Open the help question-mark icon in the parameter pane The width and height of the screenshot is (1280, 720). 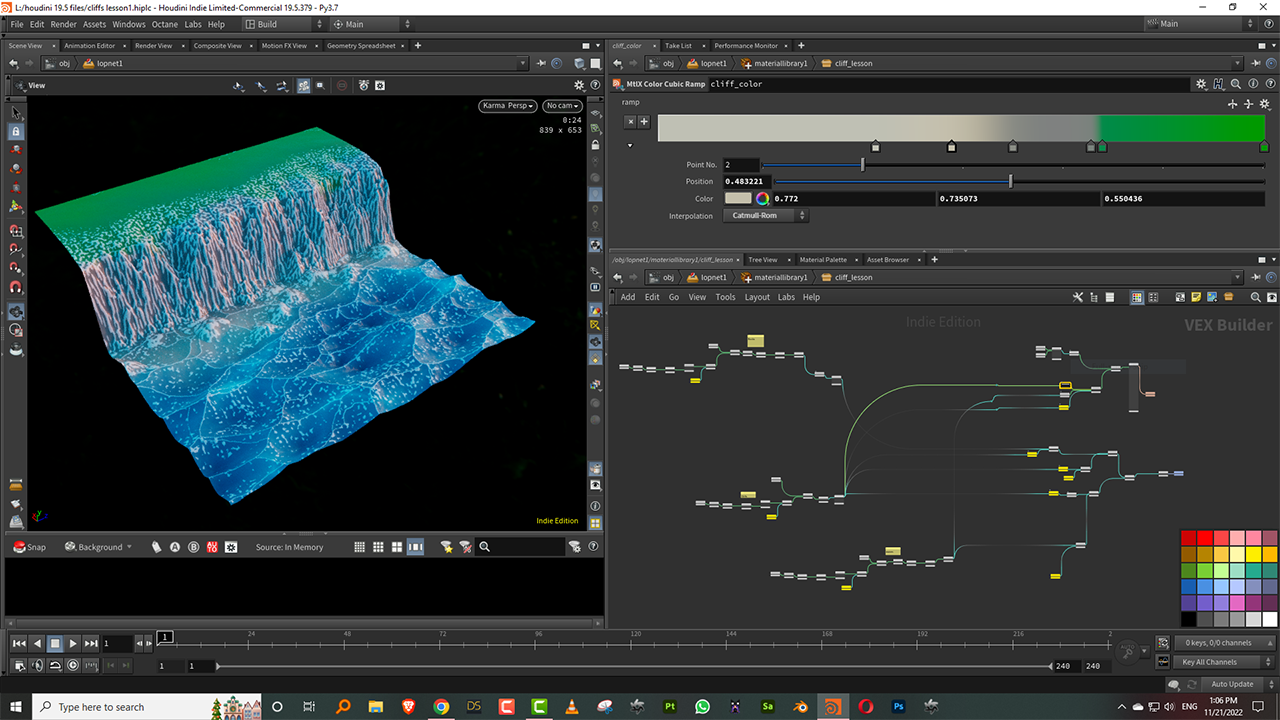click(1271, 84)
